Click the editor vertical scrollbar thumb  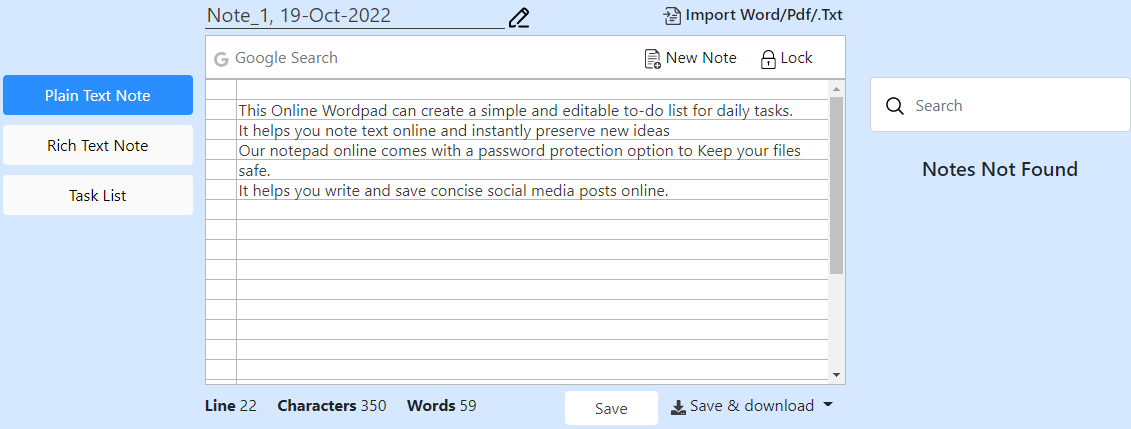tap(837, 185)
